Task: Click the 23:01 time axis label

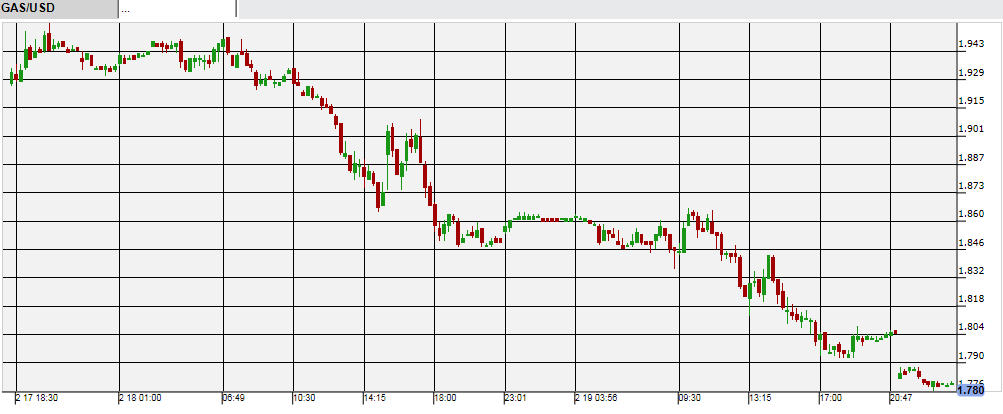Action: (516, 397)
